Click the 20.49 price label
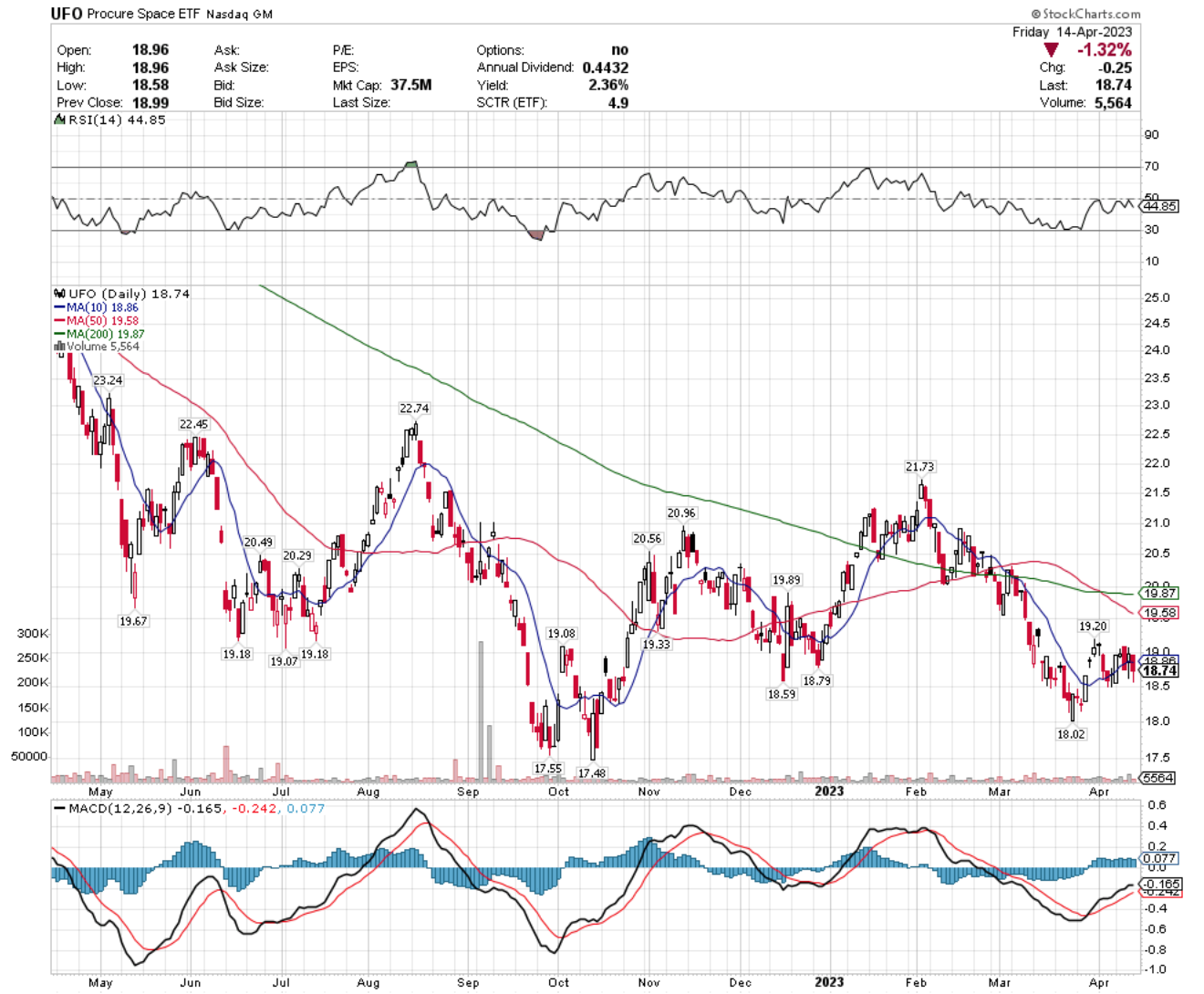 click(258, 542)
